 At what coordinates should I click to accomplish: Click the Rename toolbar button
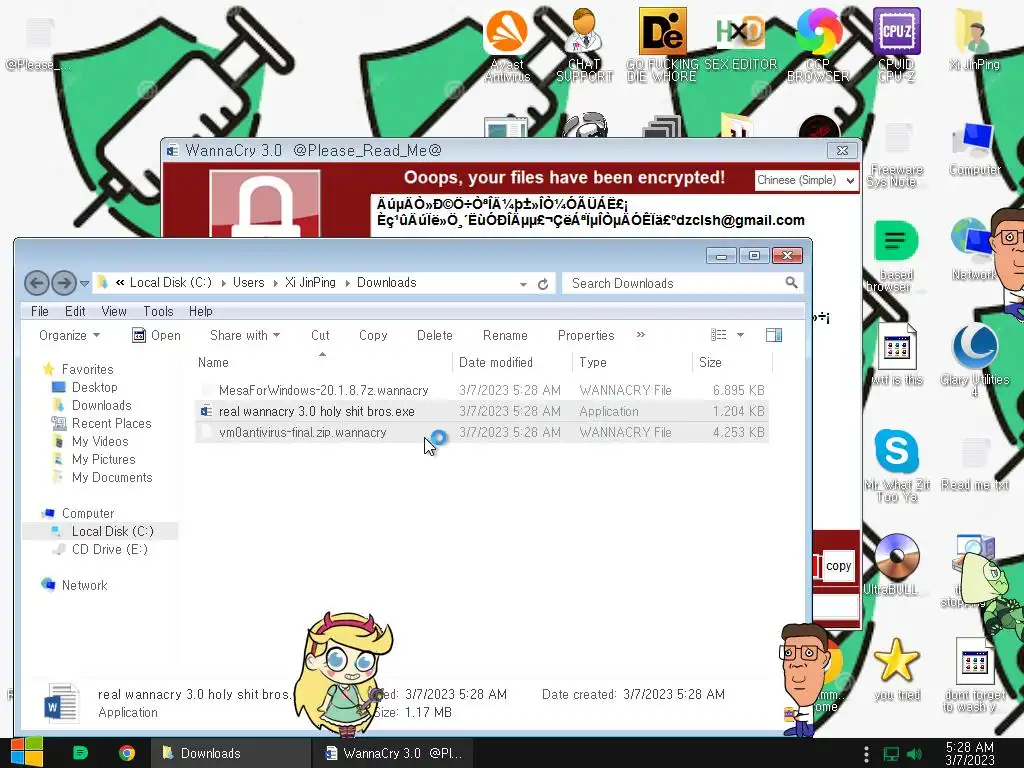click(x=505, y=335)
